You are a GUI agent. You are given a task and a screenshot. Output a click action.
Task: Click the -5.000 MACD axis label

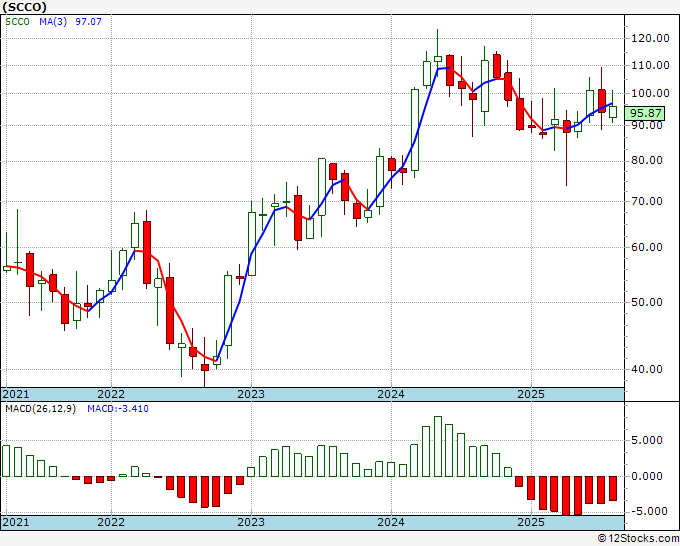pyautogui.click(x=647, y=511)
